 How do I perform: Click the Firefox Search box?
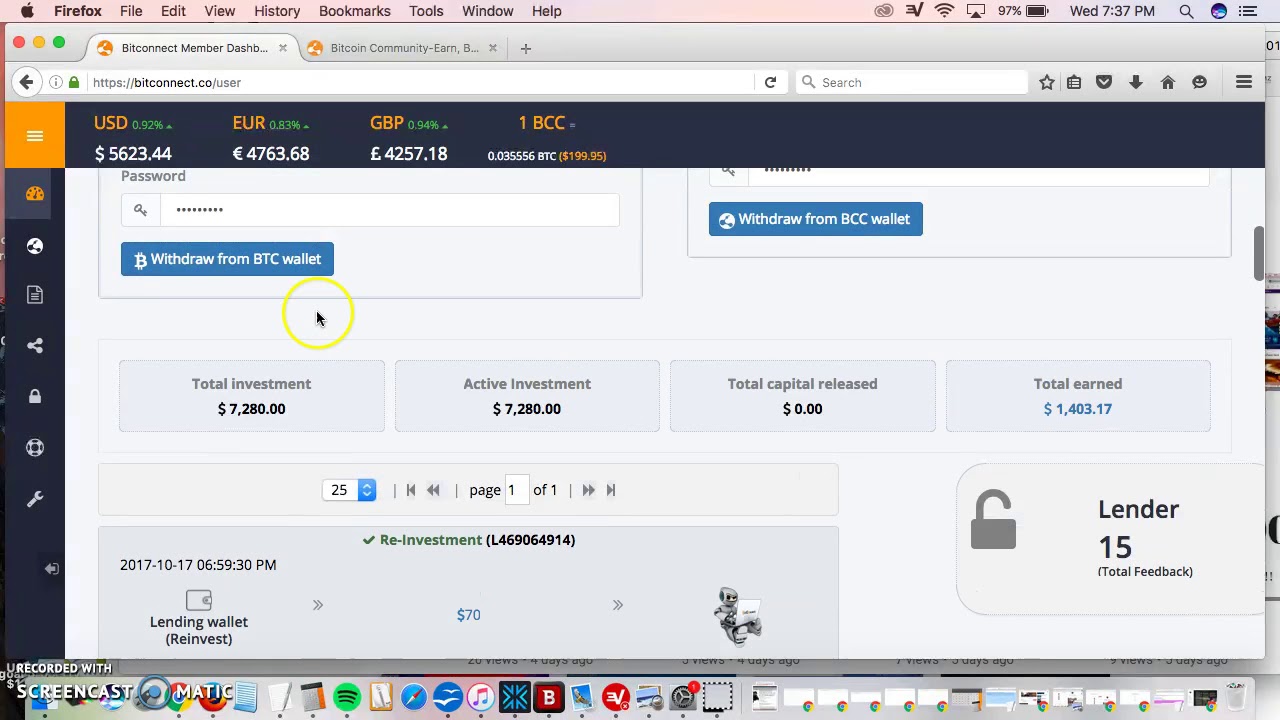(x=912, y=82)
